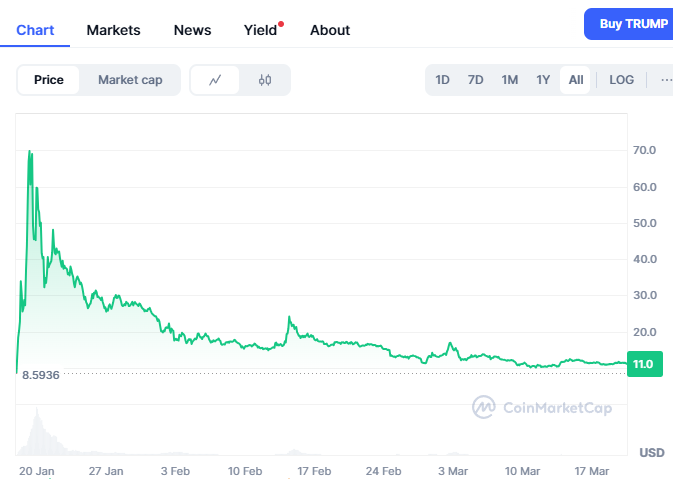Select the Market cap toggle
The width and height of the screenshot is (673, 479).
(x=130, y=80)
